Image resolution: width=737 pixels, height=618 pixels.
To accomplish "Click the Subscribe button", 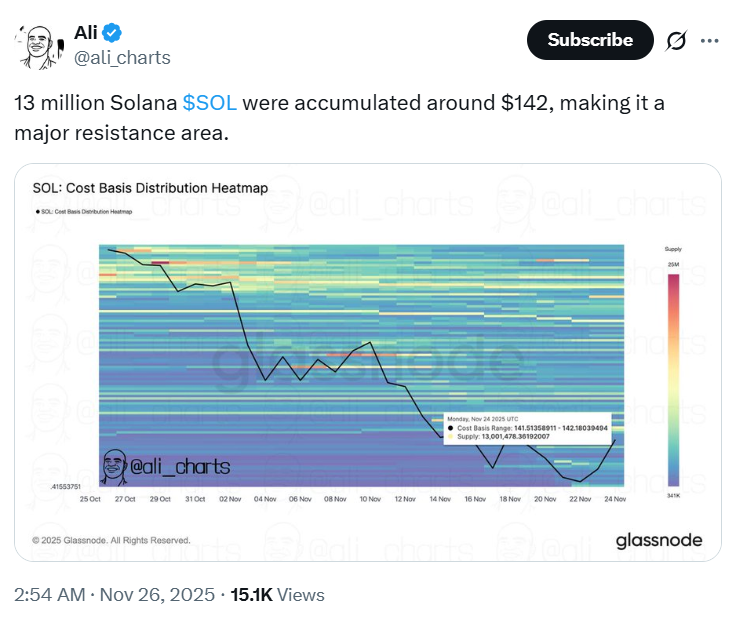I will coord(590,40).
